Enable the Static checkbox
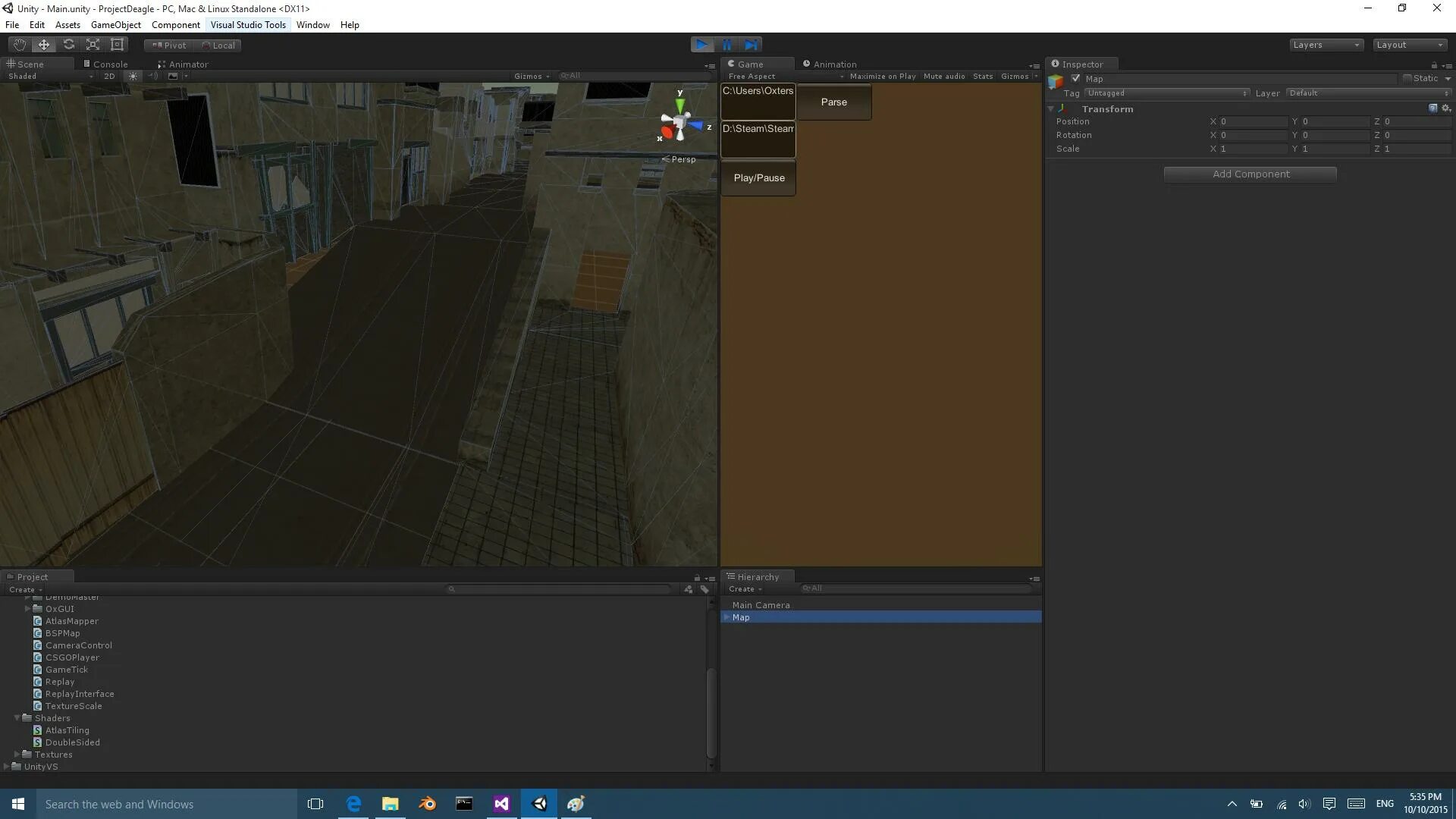The width and height of the screenshot is (1456, 819). [1407, 78]
